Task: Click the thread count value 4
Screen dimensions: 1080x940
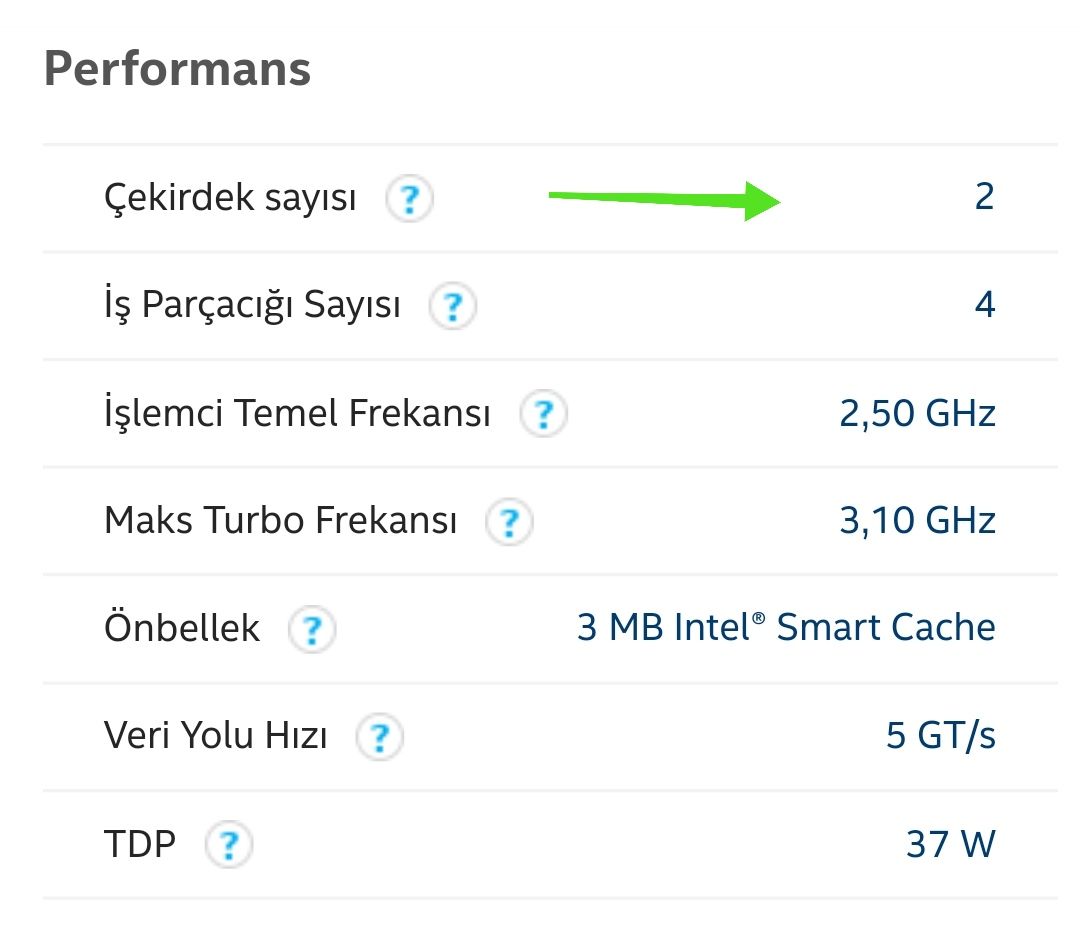Action: click(985, 305)
